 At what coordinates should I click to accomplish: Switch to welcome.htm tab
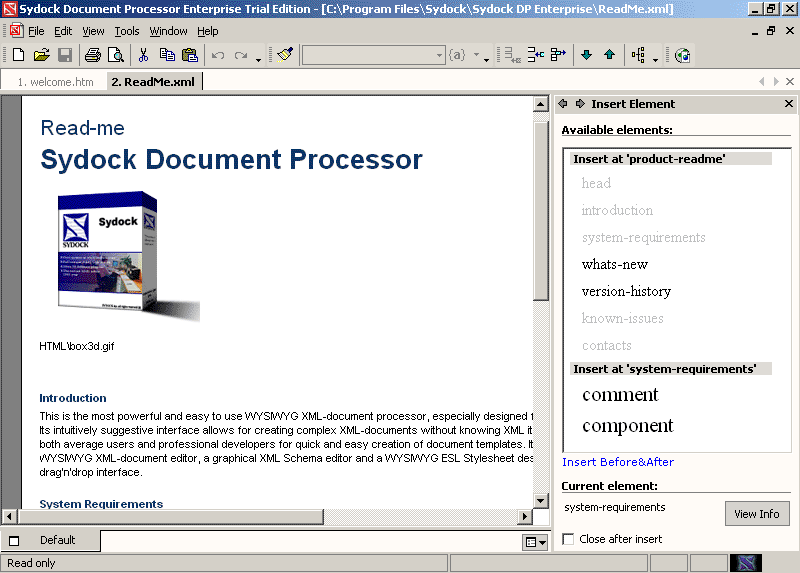click(55, 82)
